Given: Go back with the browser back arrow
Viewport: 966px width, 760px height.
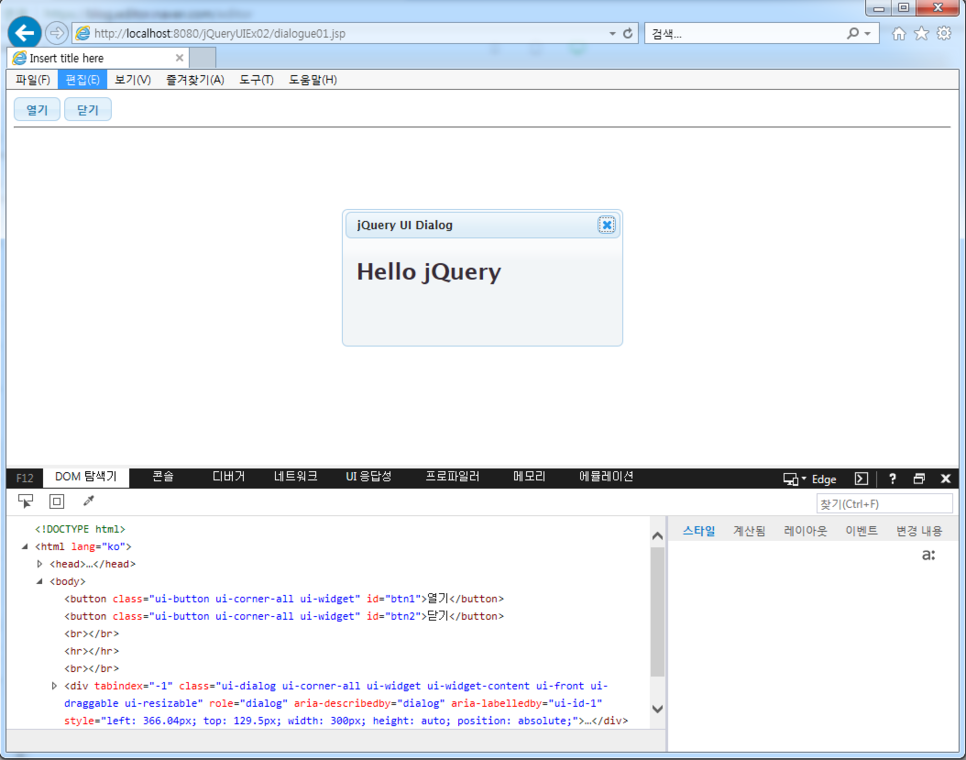Looking at the screenshot, I should coord(25,33).
